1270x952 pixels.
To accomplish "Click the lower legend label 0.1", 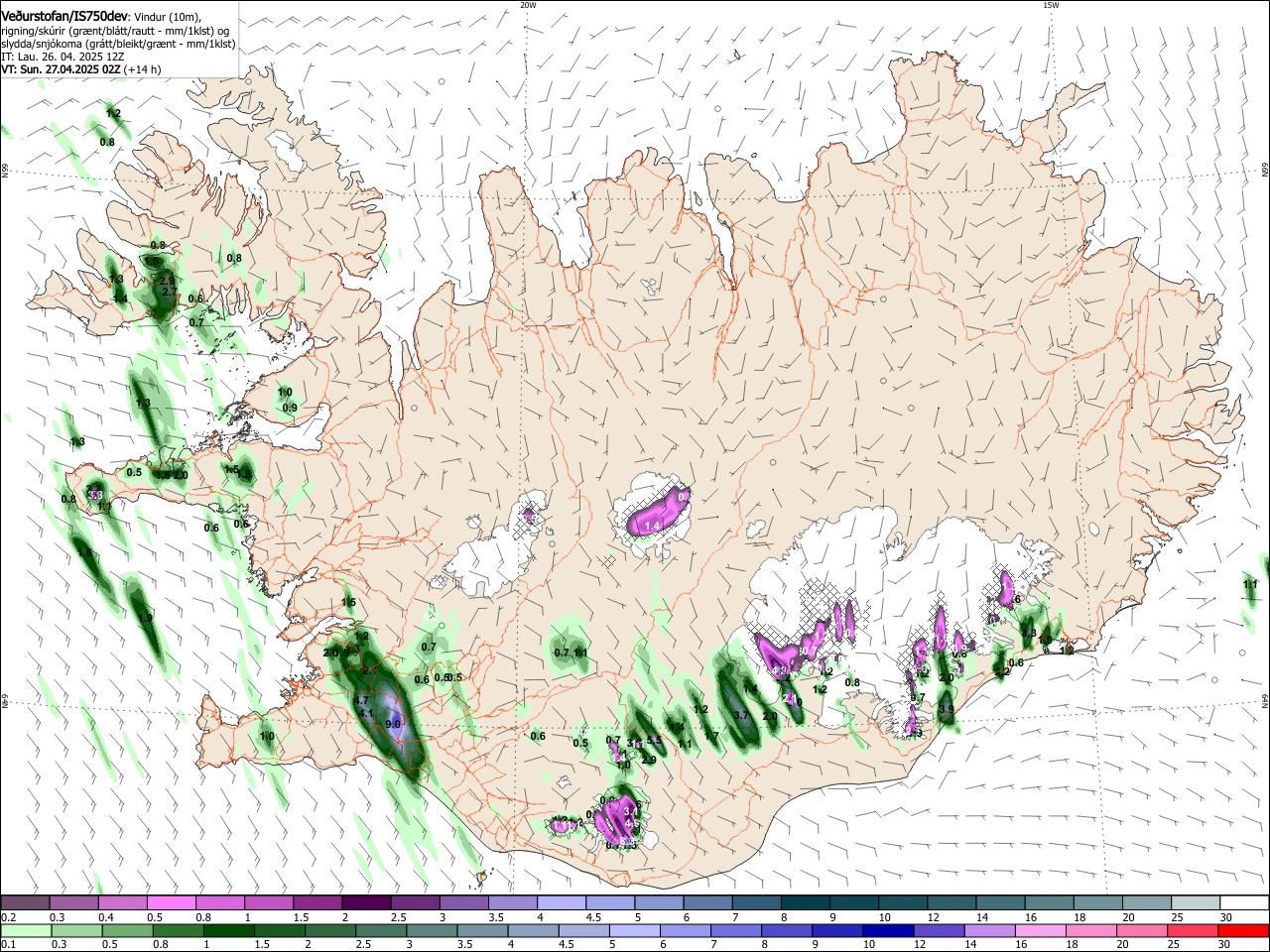I will (8, 944).
